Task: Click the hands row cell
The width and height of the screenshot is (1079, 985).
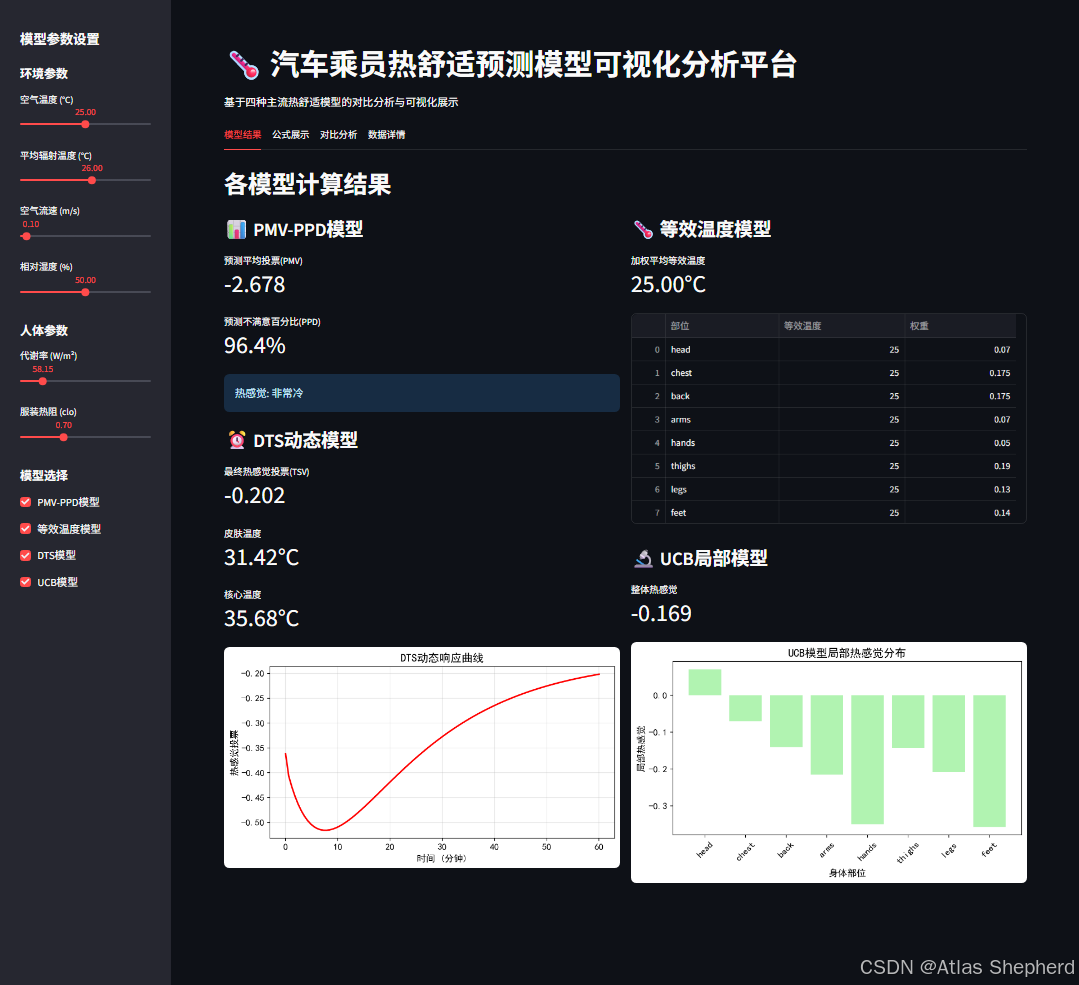Action: [721, 443]
